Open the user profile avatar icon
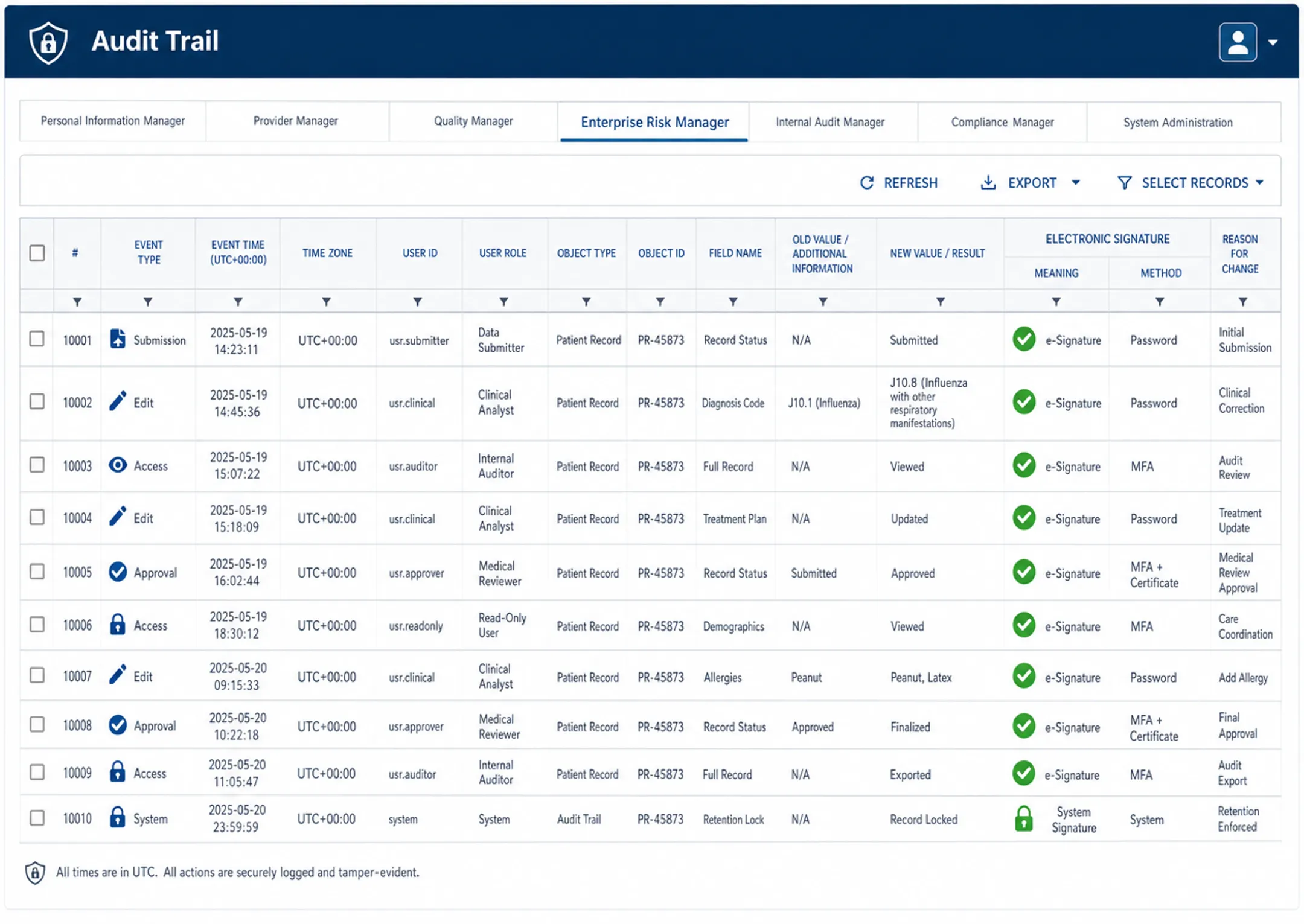This screenshot has height=924, width=1304. pos(1238,42)
